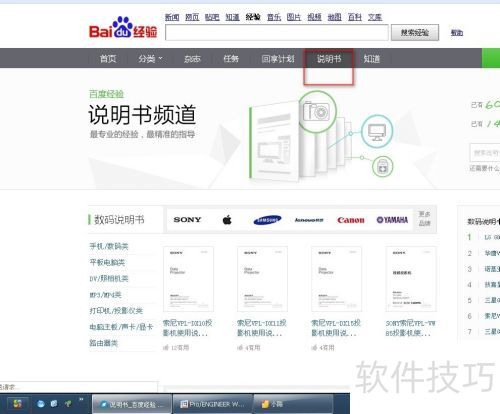Viewport: 500px width, 414px height.
Task: Click the Lenovo brand logo
Action: [x=309, y=220]
